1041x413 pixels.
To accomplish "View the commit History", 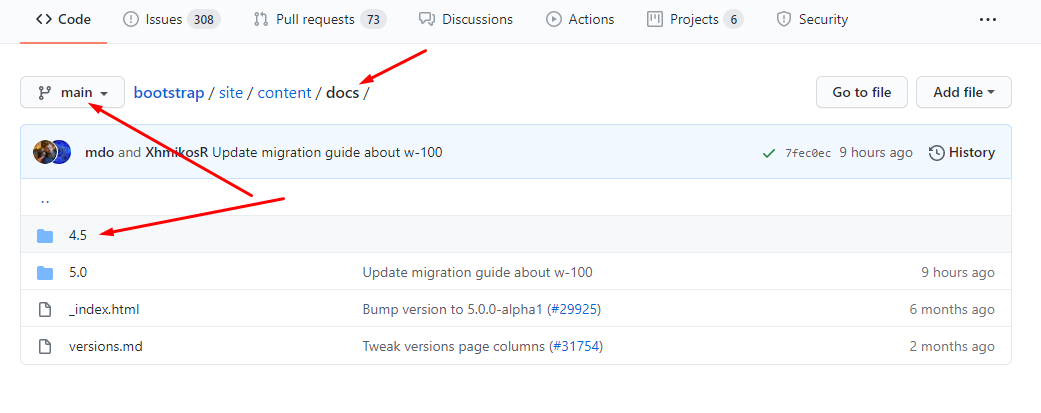I will (x=962, y=153).
